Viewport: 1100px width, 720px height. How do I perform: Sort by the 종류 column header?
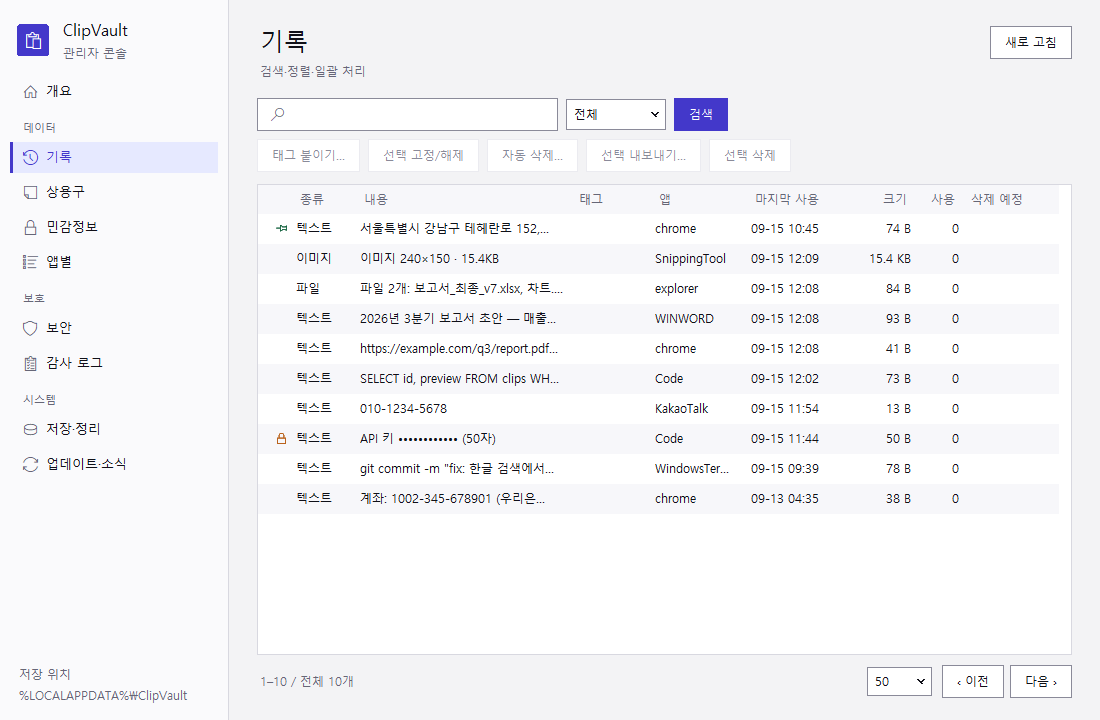tap(311, 199)
